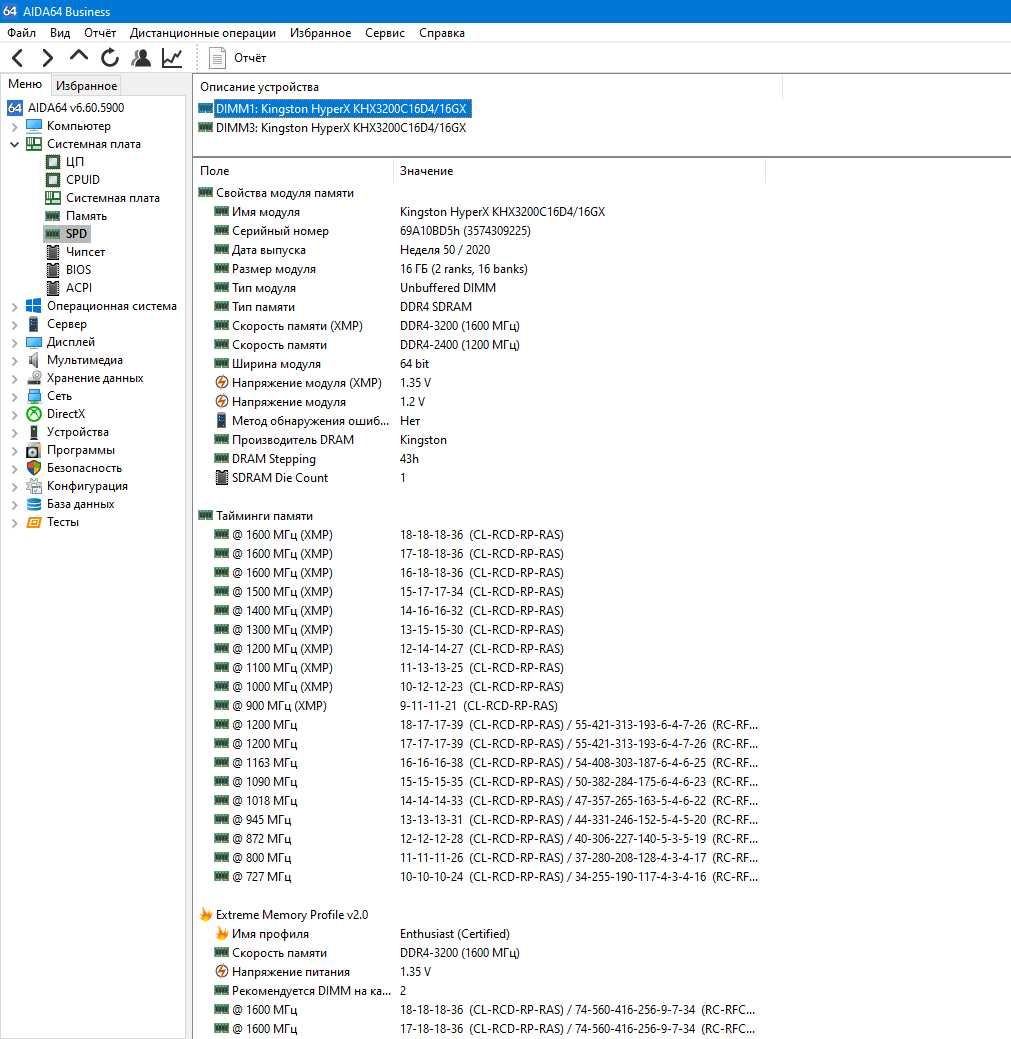
Task: Click the Windows logo Операционная система icon
Action: pos(34,306)
